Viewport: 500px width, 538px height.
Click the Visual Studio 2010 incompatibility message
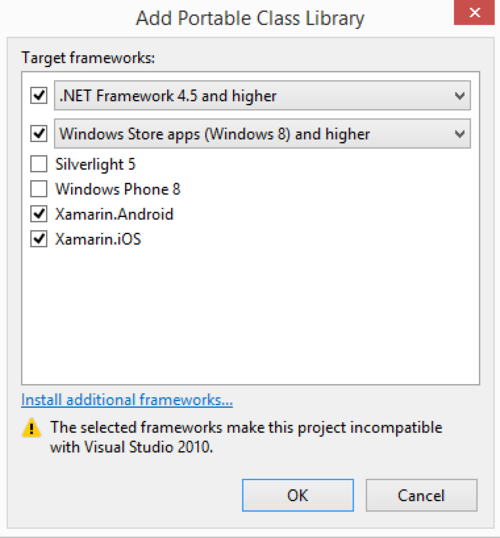click(246, 437)
